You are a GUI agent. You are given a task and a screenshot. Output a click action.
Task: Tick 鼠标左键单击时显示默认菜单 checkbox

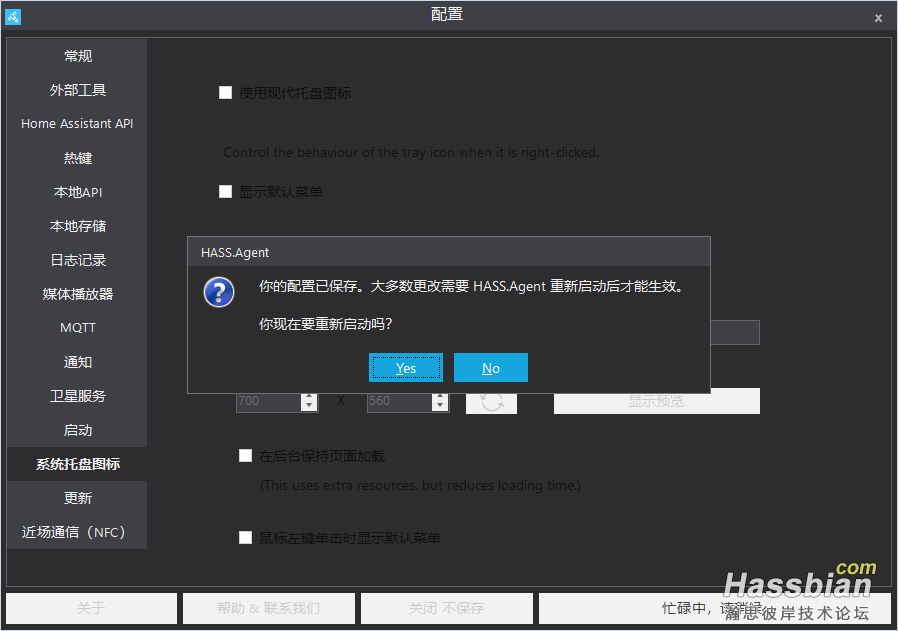(x=245, y=538)
